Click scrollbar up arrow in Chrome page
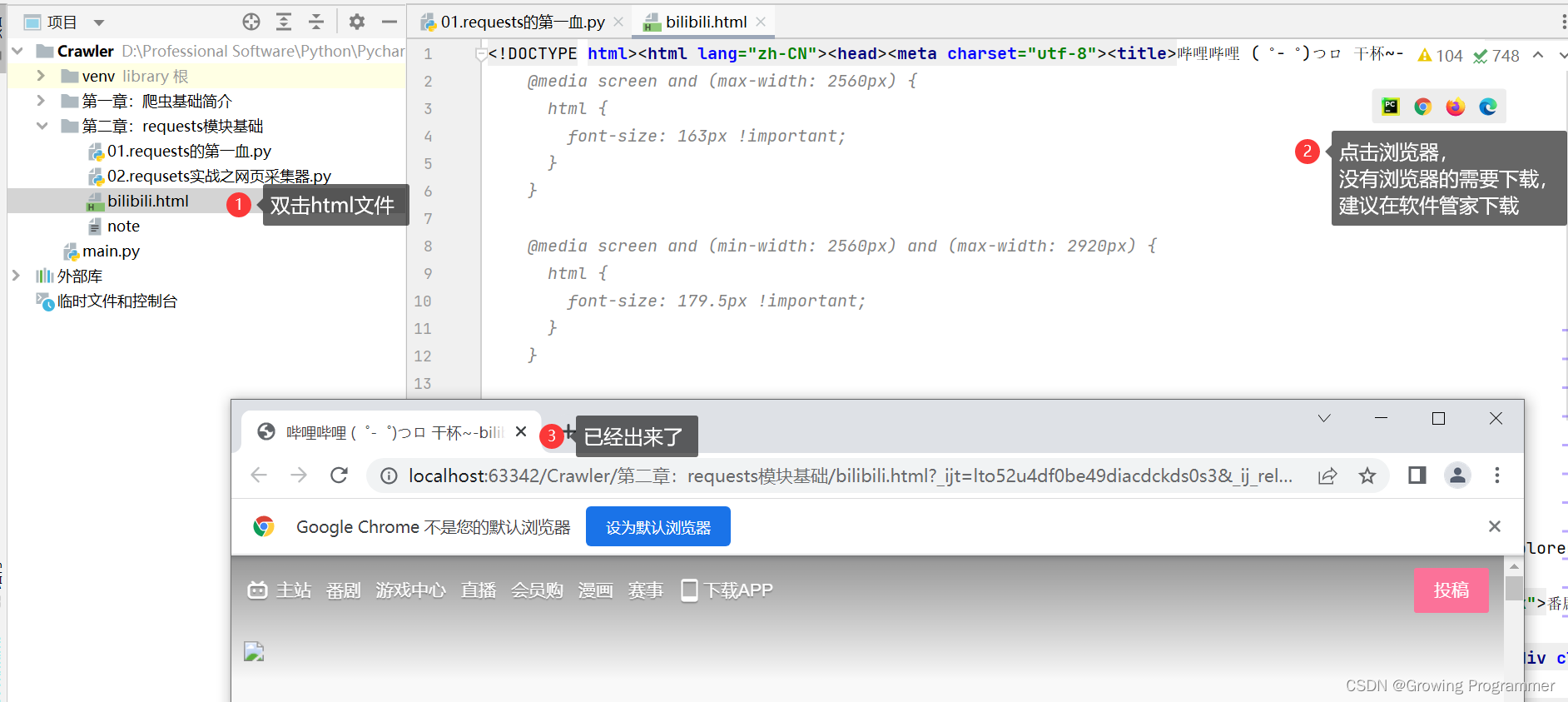Image resolution: width=1568 pixels, height=702 pixels. [1514, 566]
